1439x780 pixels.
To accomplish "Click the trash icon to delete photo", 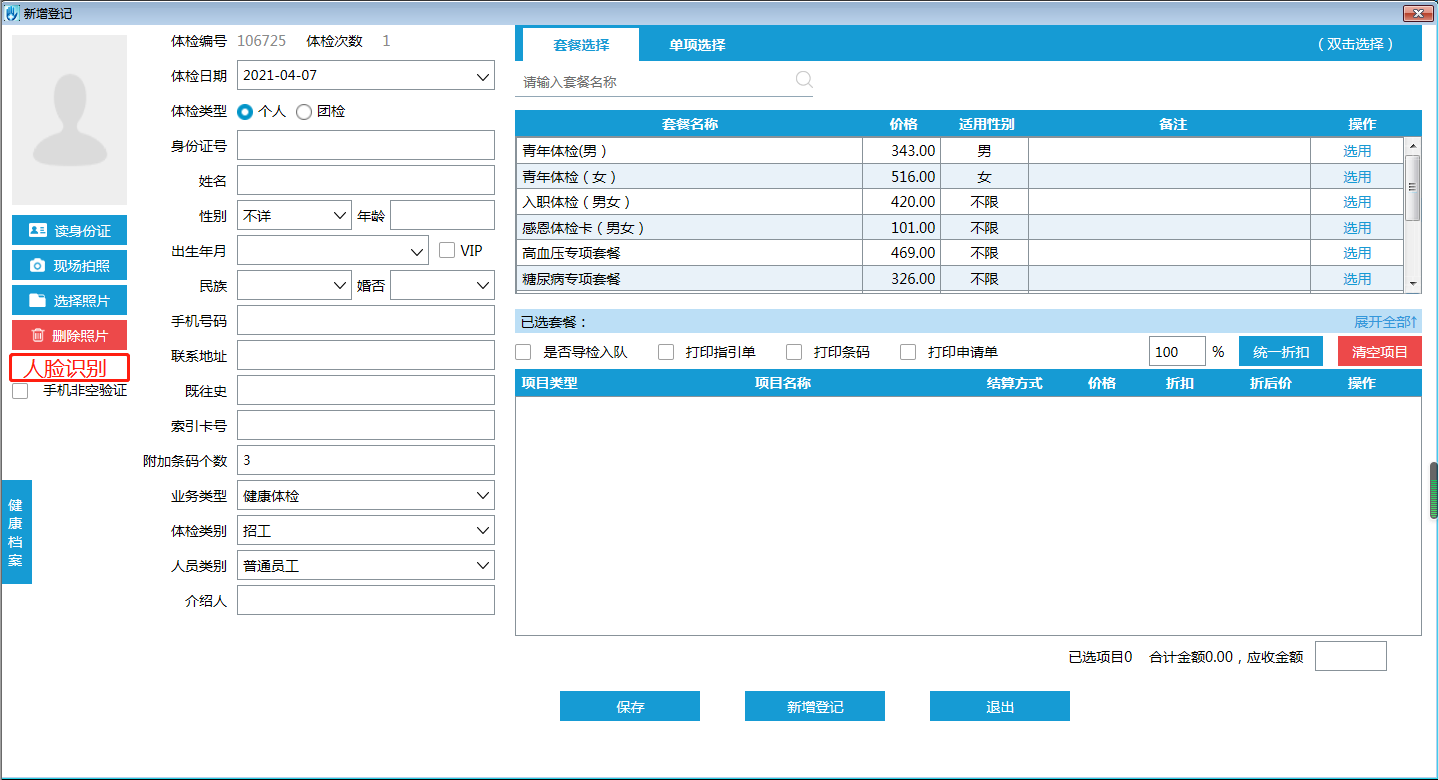I will click(38, 336).
